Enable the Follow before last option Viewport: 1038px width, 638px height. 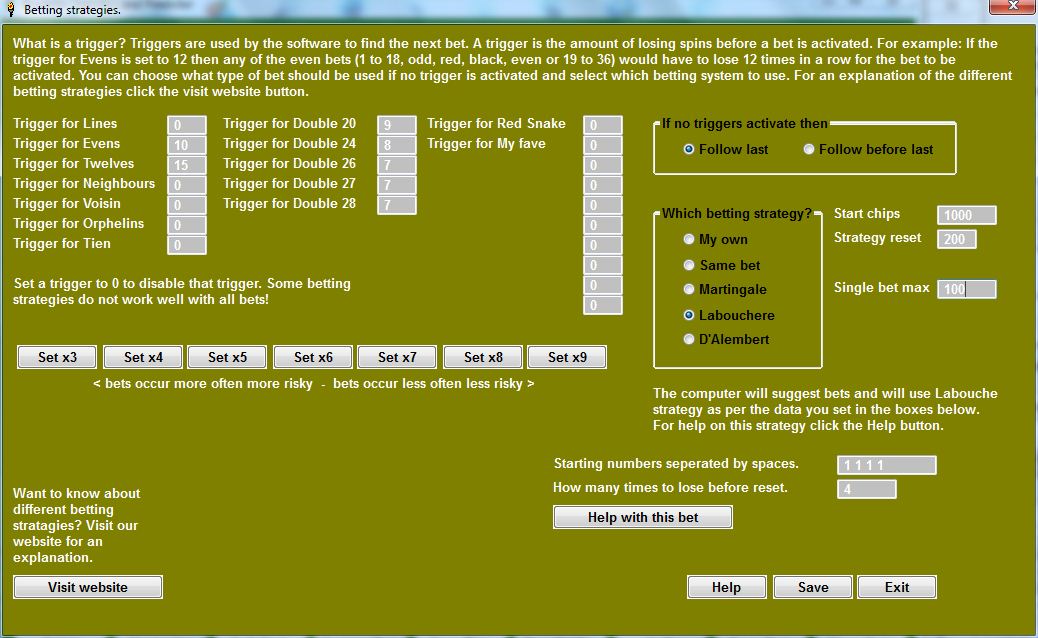click(808, 149)
